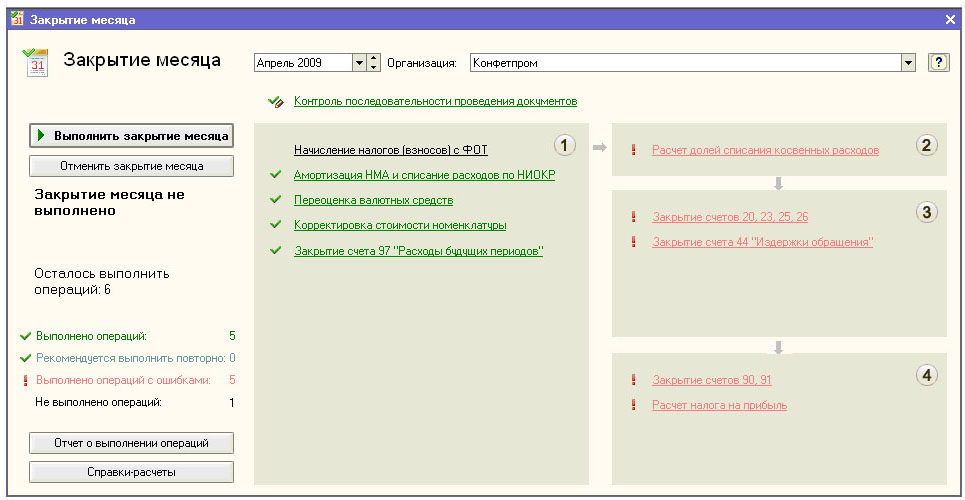This screenshot has height=500, width=965.
Task: Open Расчет налога на прибыль link
Action: [720, 406]
